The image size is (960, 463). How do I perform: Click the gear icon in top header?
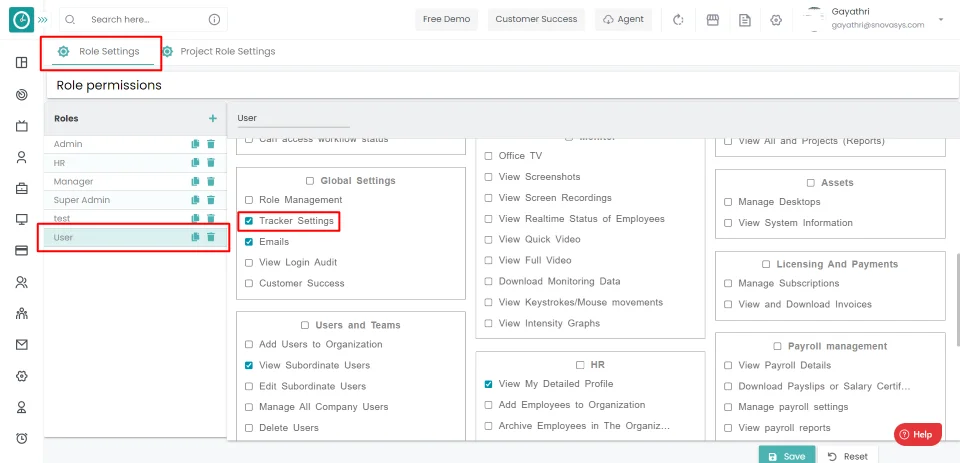click(776, 20)
